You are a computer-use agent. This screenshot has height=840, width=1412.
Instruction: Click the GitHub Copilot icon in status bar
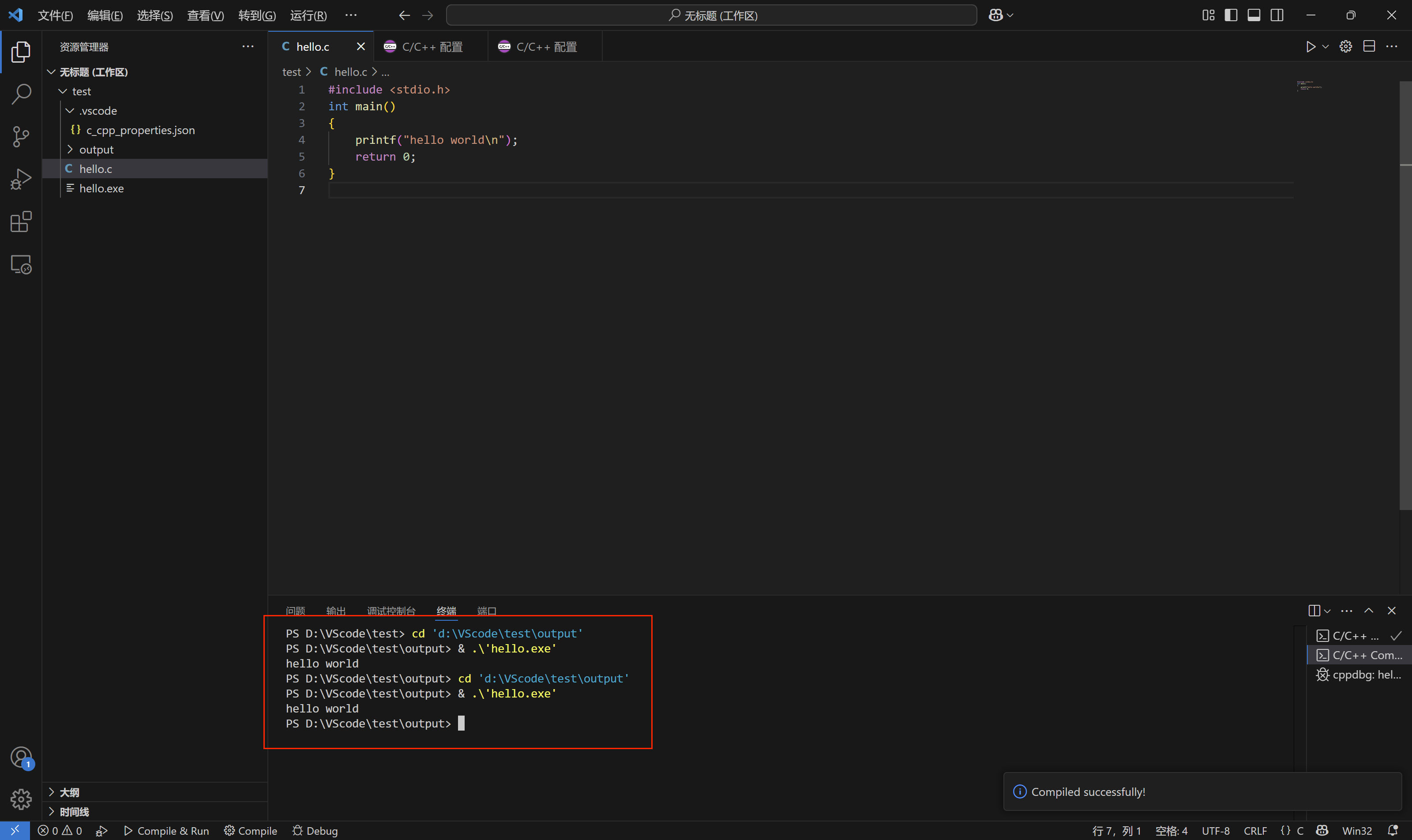click(1322, 830)
